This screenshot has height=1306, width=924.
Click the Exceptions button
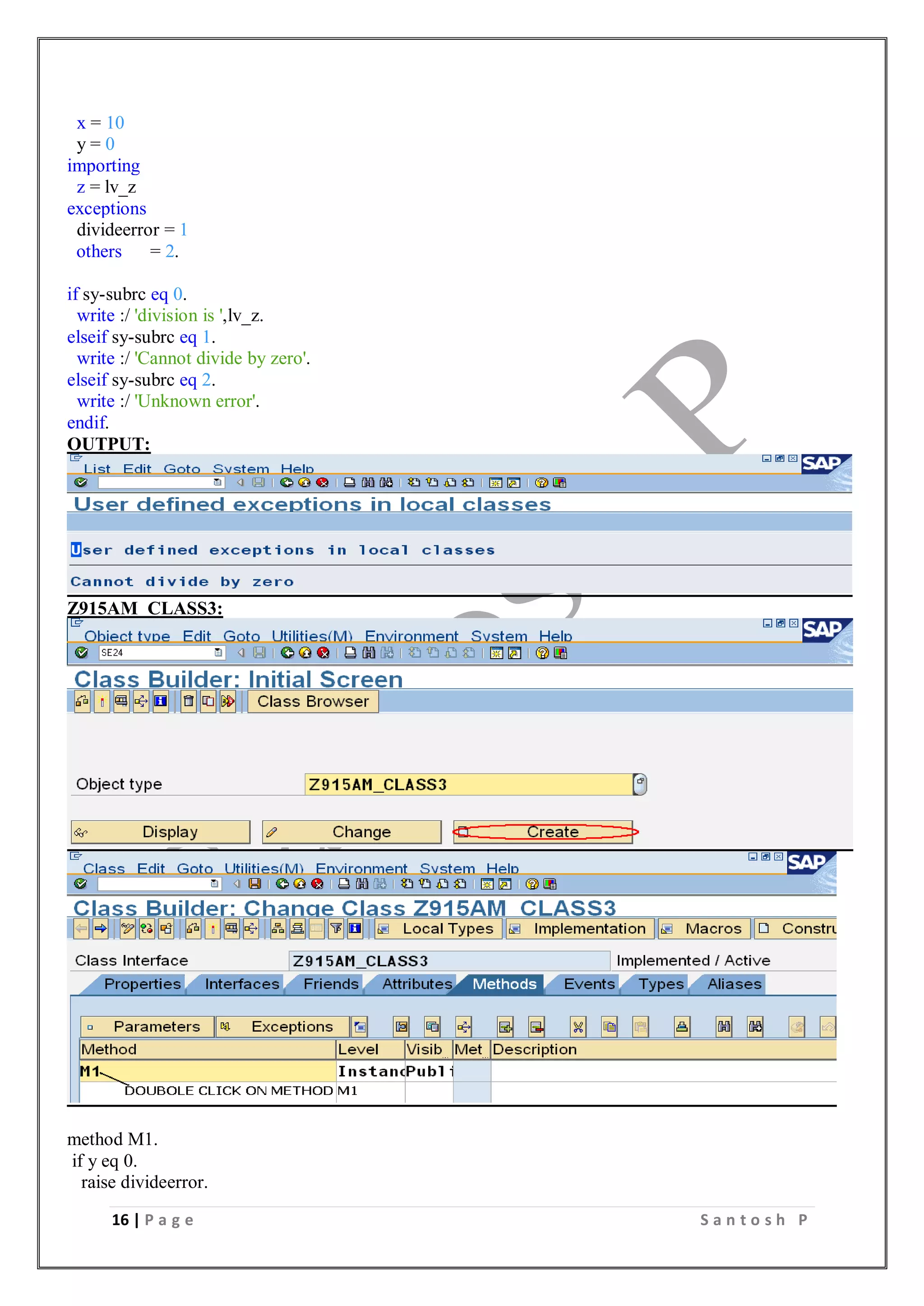click(283, 1027)
